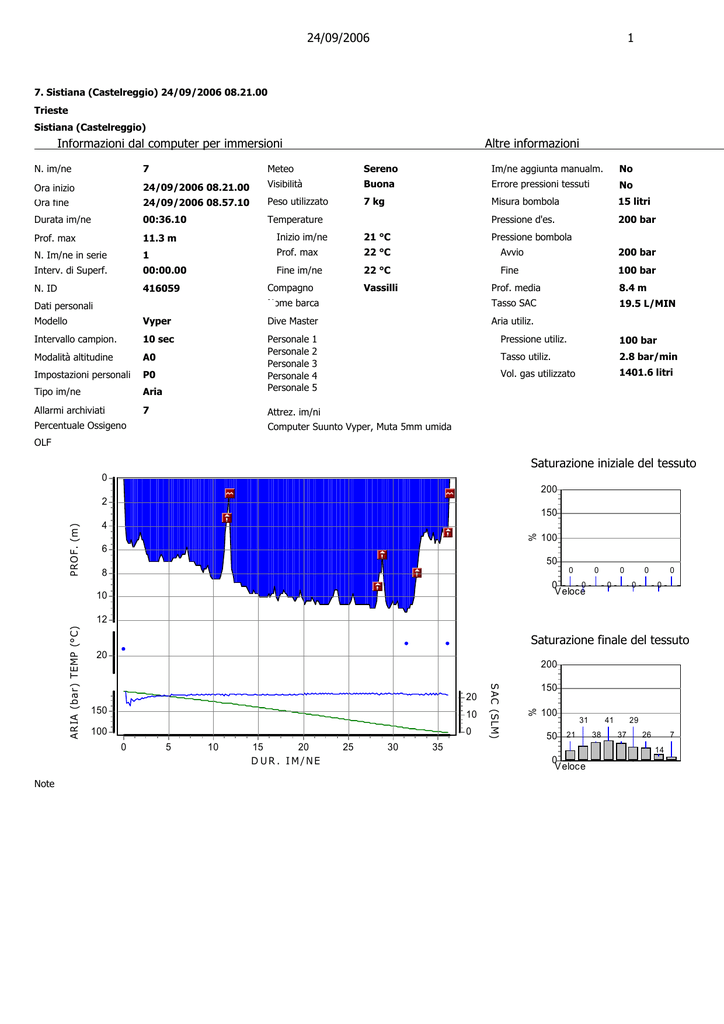This screenshot has height=1024, width=724.
Task: Click the ascent warning marker at 8 m depth
Action: (x=417, y=573)
